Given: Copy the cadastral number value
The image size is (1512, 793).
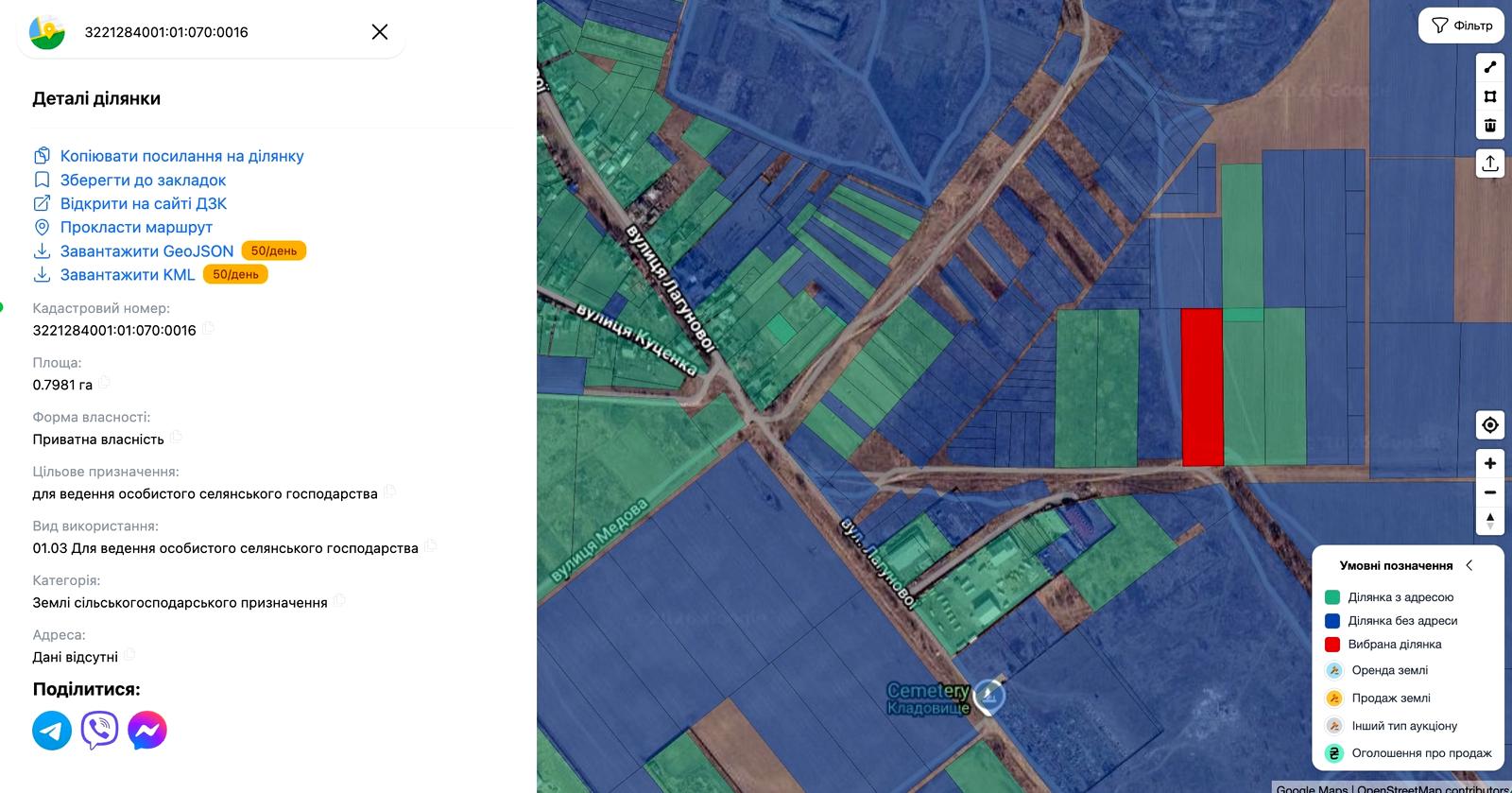Looking at the screenshot, I should (x=209, y=329).
